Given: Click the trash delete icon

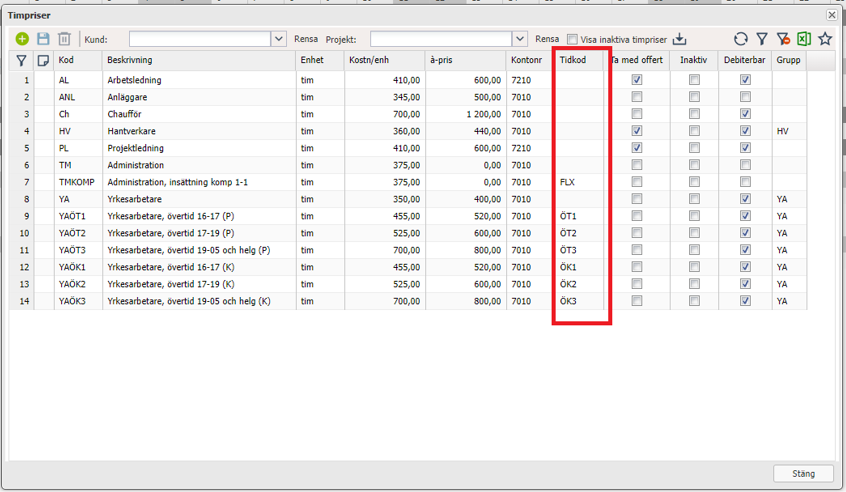Looking at the screenshot, I should coord(64,39).
